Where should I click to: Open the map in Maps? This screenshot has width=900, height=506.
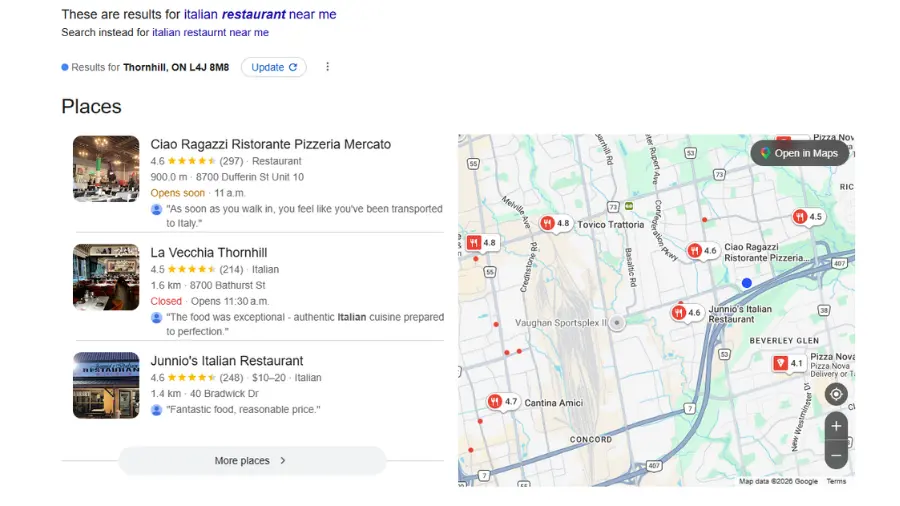pos(799,153)
